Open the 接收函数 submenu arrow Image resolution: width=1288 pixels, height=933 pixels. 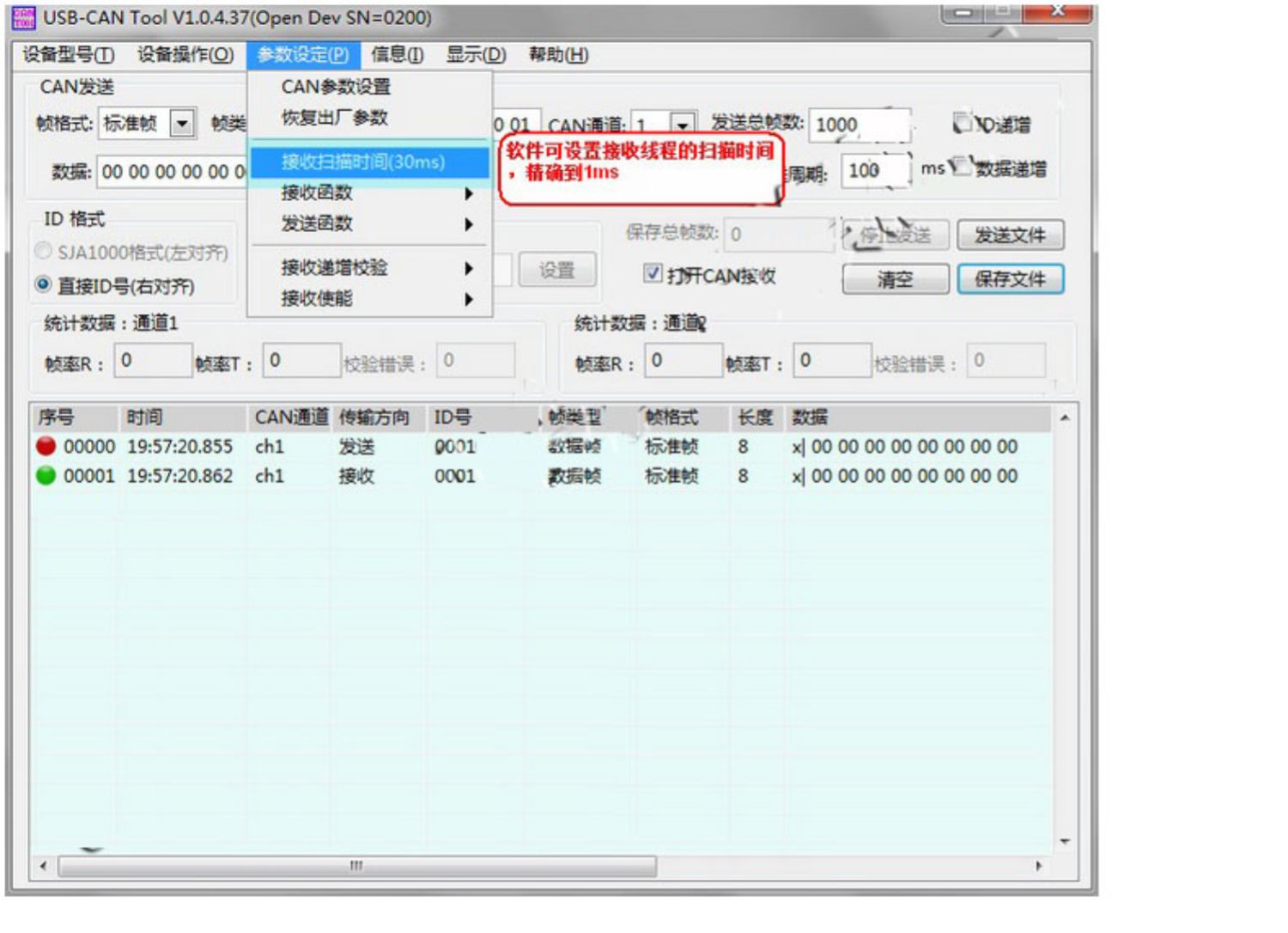[x=469, y=193]
